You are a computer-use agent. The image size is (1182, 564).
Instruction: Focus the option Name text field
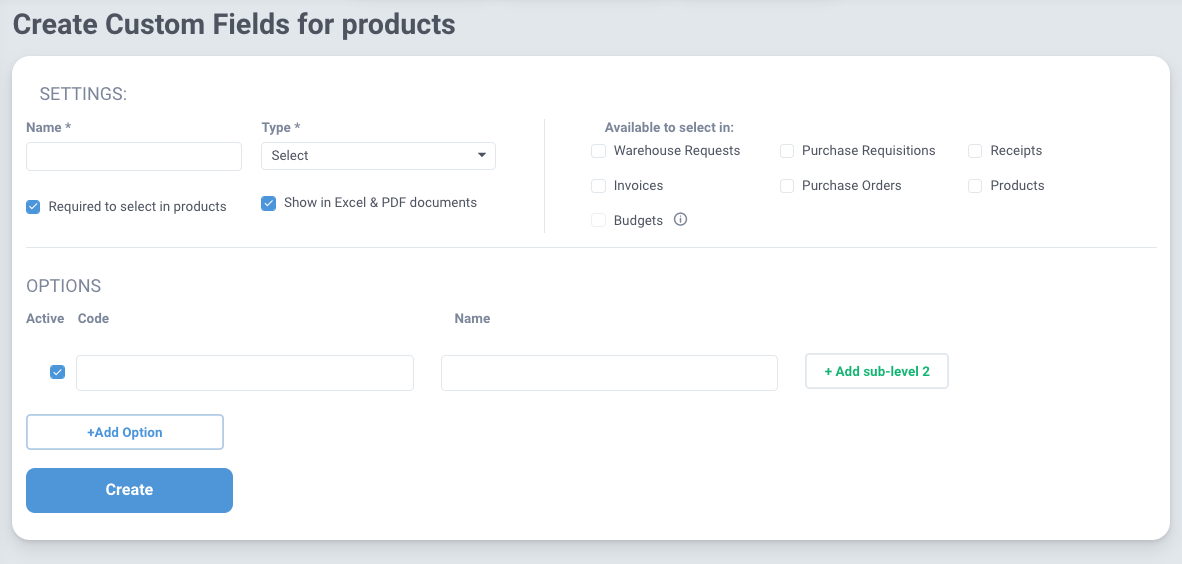pyautogui.click(x=609, y=373)
